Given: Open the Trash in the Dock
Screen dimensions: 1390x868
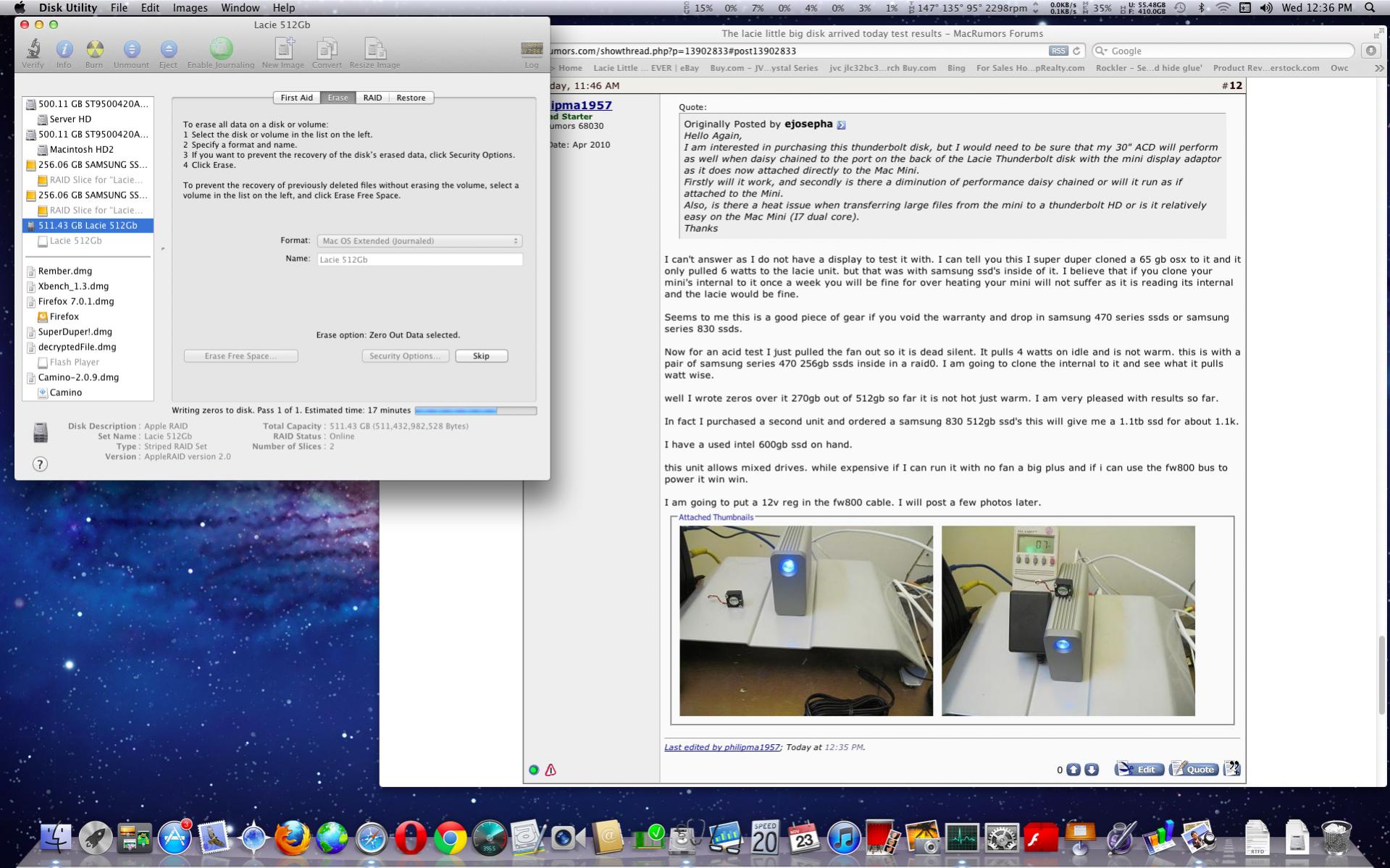Looking at the screenshot, I should [1336, 838].
